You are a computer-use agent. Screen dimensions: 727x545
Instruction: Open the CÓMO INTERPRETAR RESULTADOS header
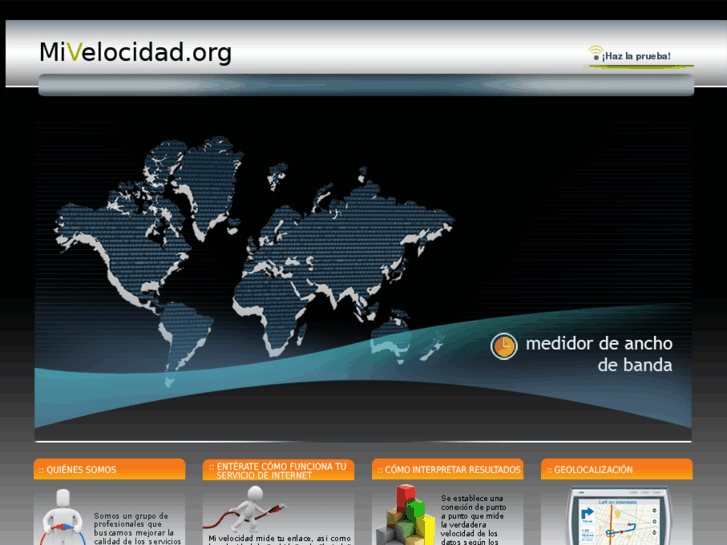coord(447,469)
